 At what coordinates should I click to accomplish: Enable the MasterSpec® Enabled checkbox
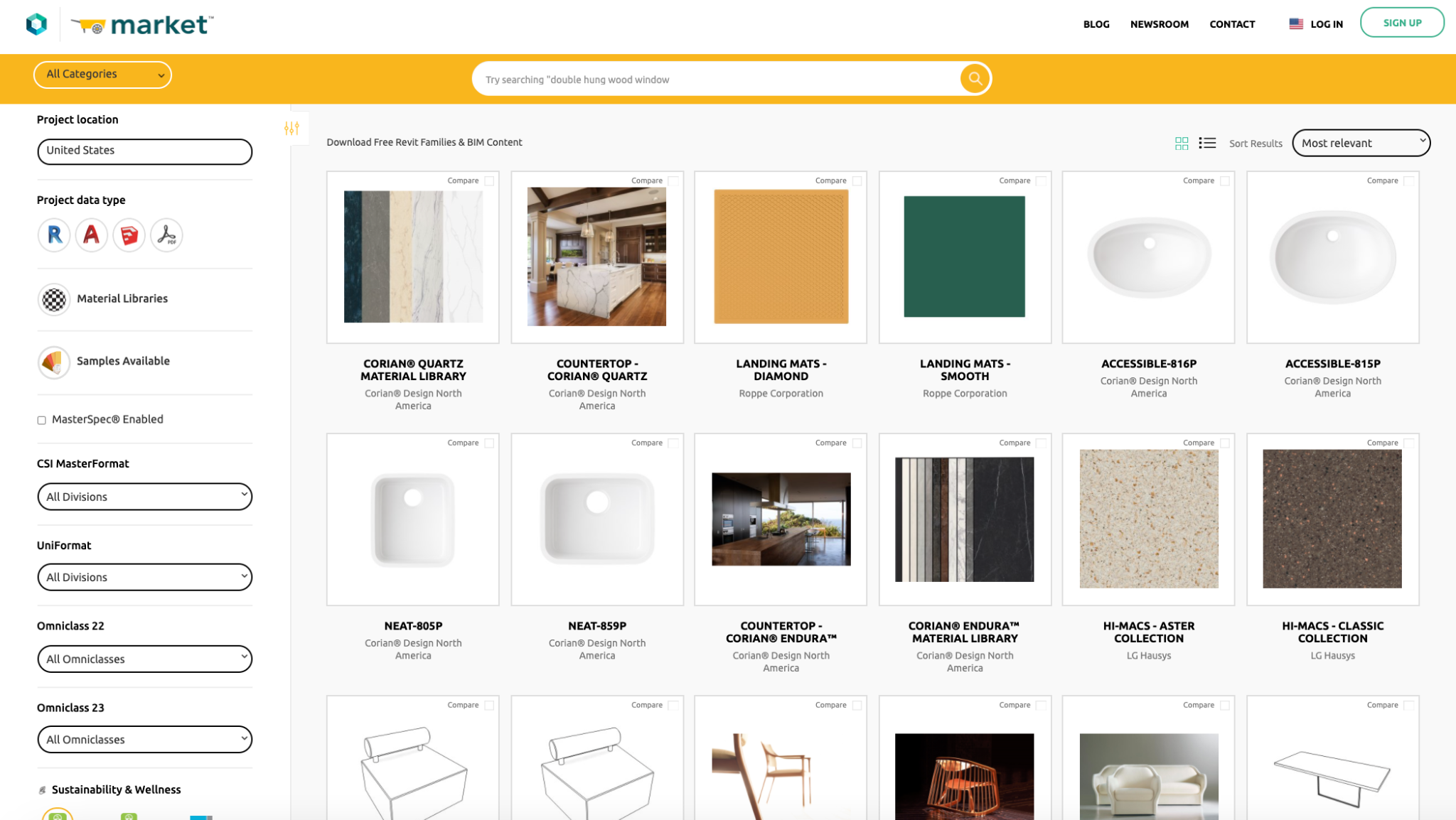(42, 420)
